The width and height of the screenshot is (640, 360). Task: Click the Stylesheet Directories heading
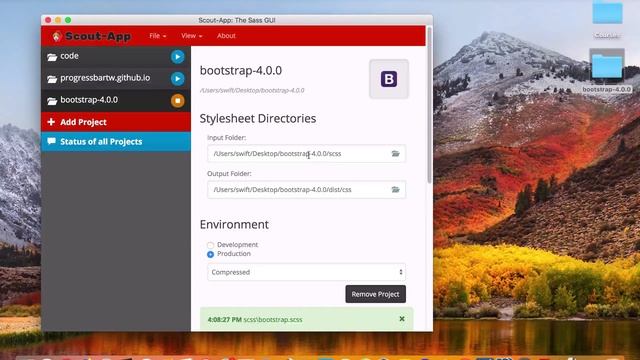[x=258, y=118]
